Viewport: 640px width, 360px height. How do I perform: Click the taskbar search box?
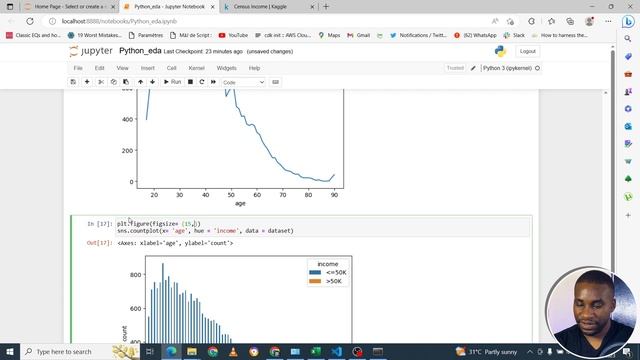[x=80, y=351]
